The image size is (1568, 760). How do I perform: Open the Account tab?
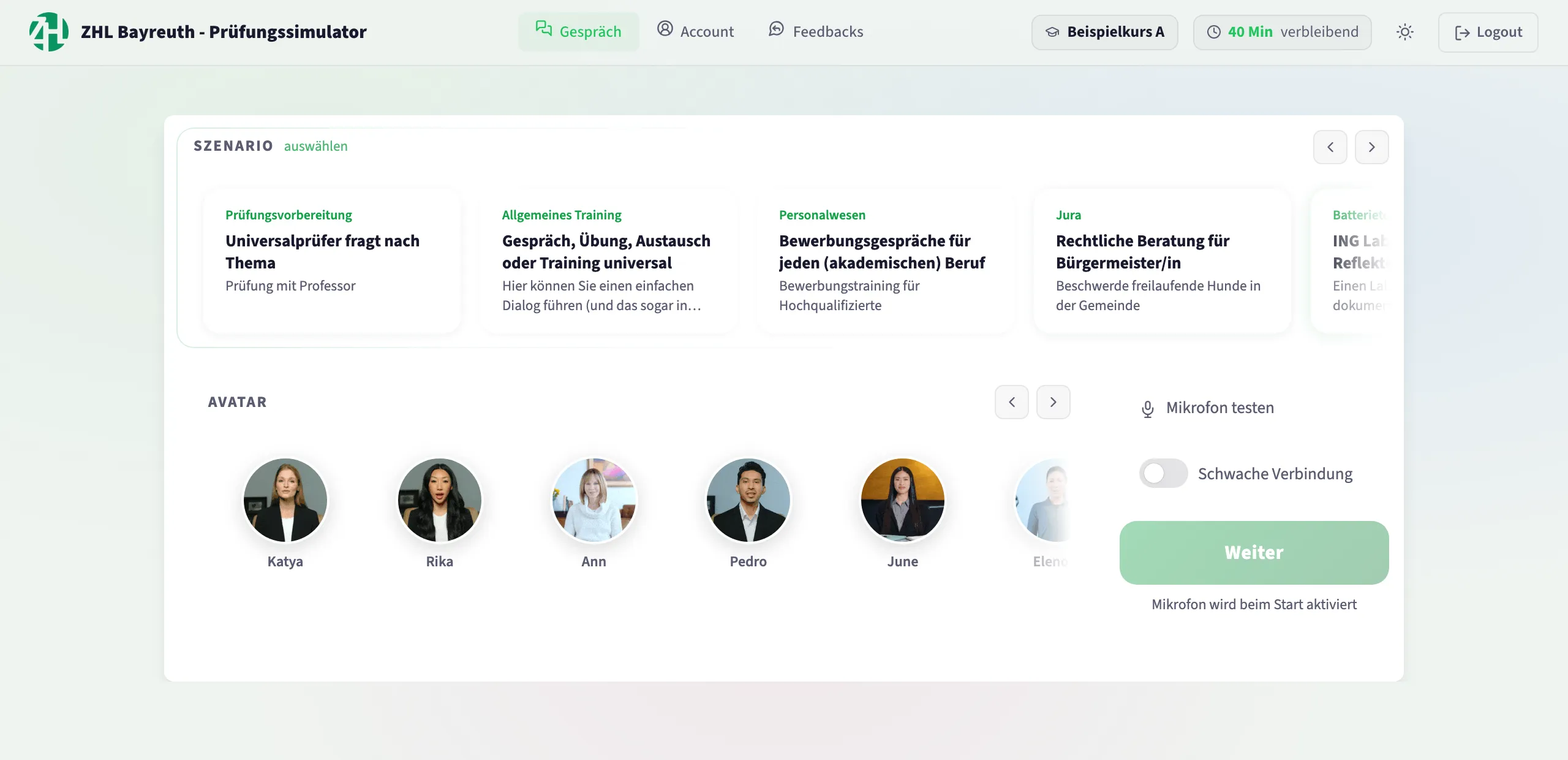[x=695, y=32]
